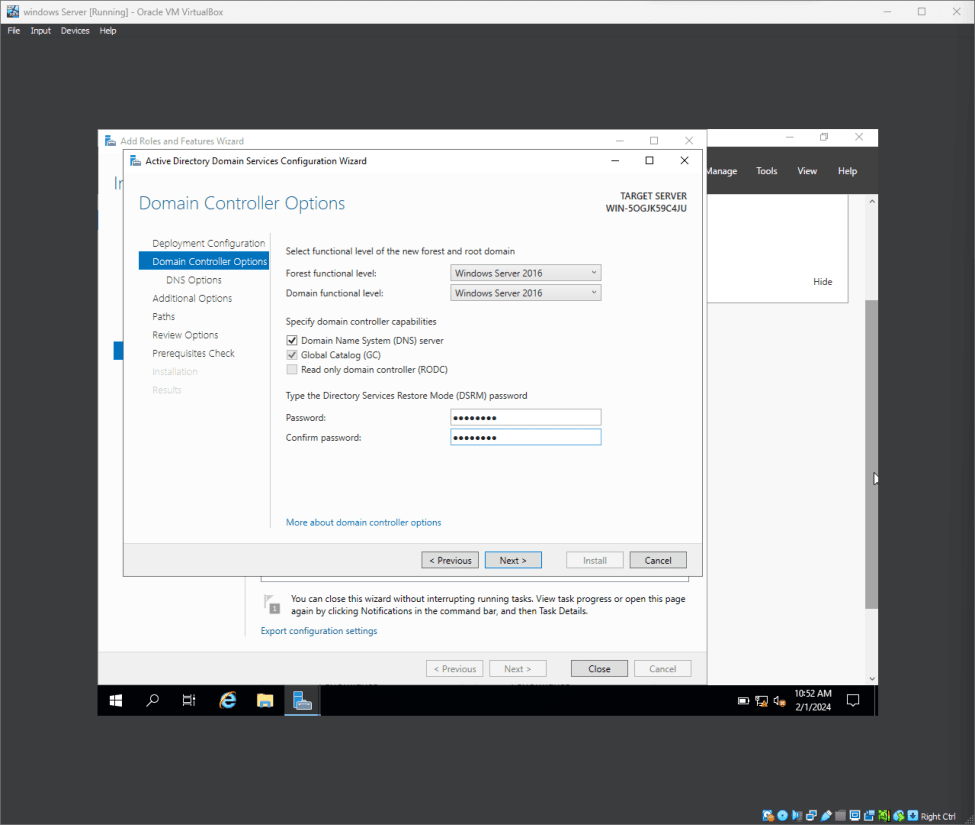This screenshot has height=825, width=975.
Task: Click VirtualBox mouse integration indicator
Action: pyautogui.click(x=899, y=816)
